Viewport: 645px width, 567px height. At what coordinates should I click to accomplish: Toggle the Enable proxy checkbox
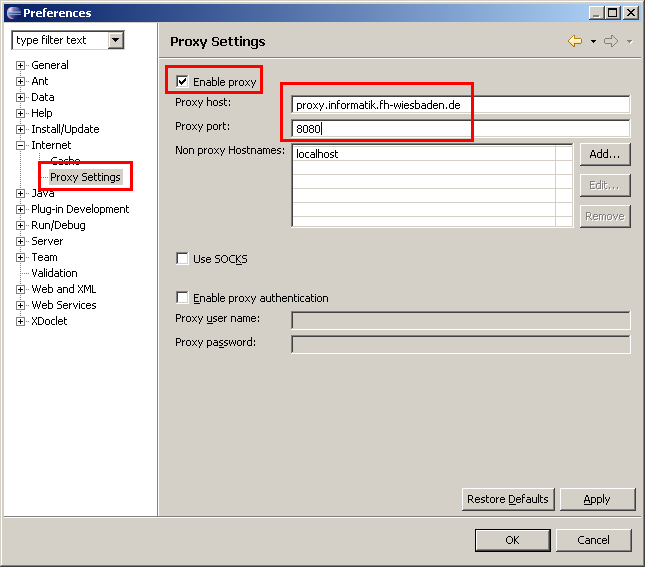(182, 81)
